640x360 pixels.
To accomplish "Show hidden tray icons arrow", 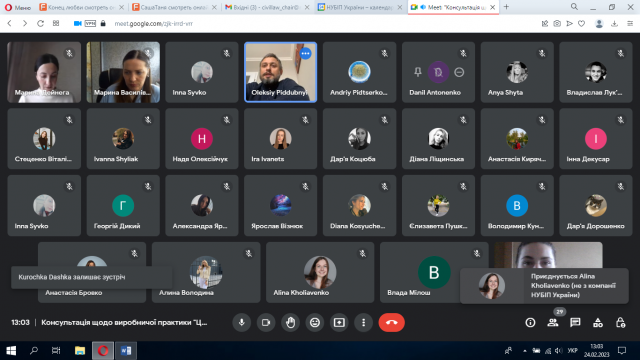I will [x=524, y=351].
